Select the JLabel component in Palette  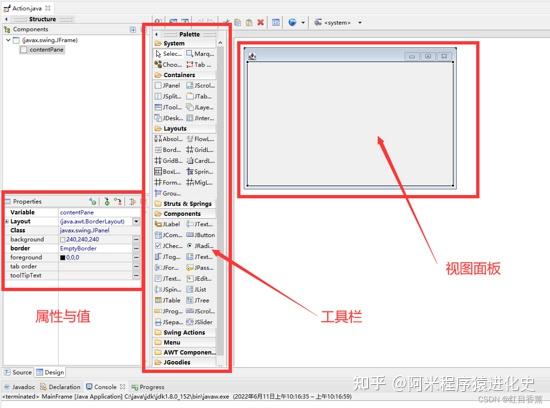168,224
